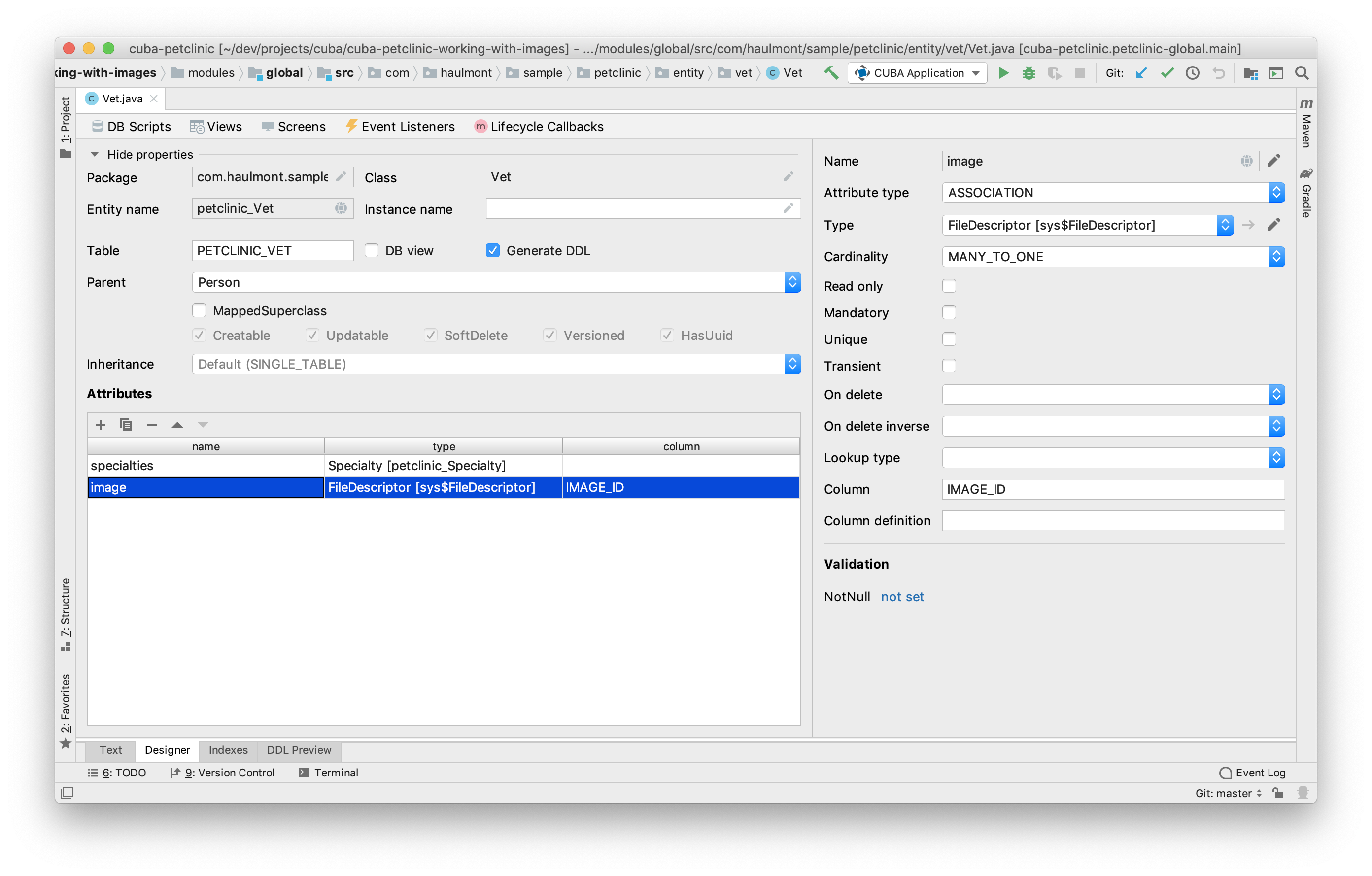Viewport: 1372px width, 876px height.
Task: Select the Vet.java editor tab
Action: [x=121, y=99]
